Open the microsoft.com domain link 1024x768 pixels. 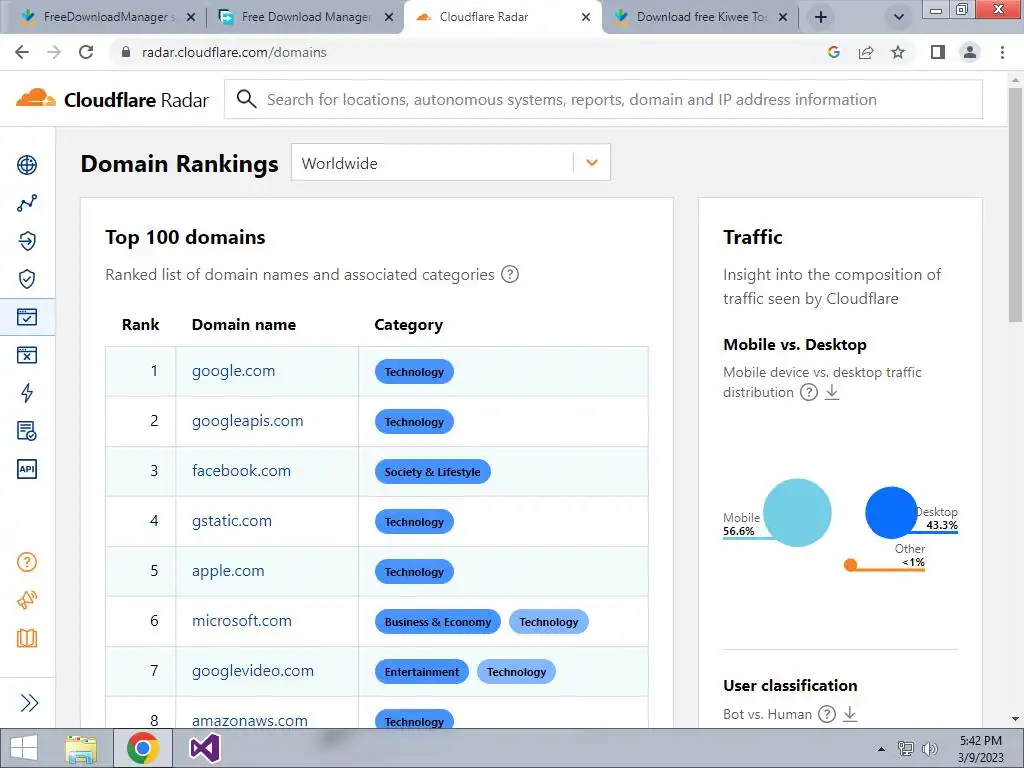coord(242,621)
